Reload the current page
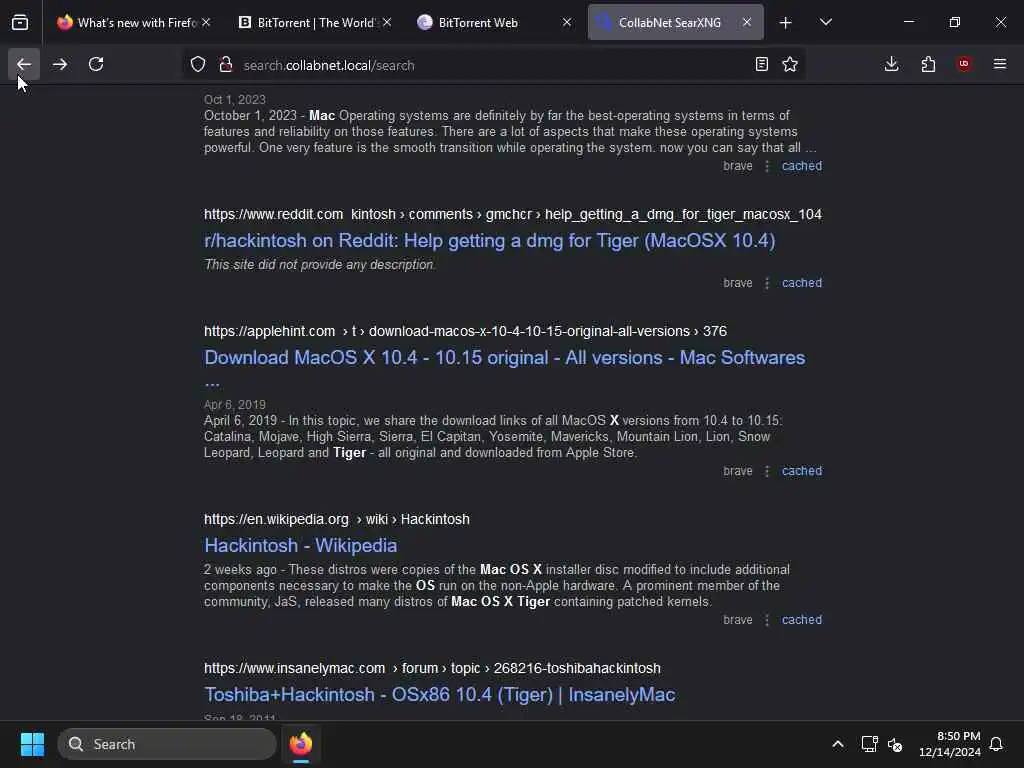1024x768 pixels. click(x=96, y=64)
